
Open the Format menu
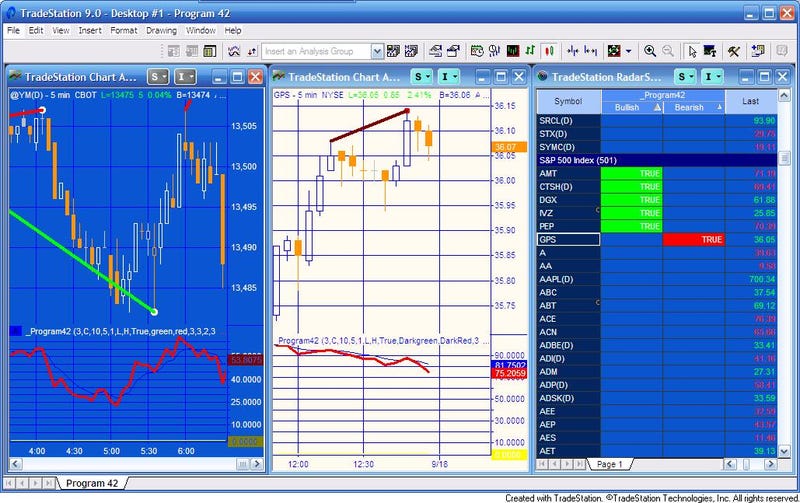click(x=123, y=31)
